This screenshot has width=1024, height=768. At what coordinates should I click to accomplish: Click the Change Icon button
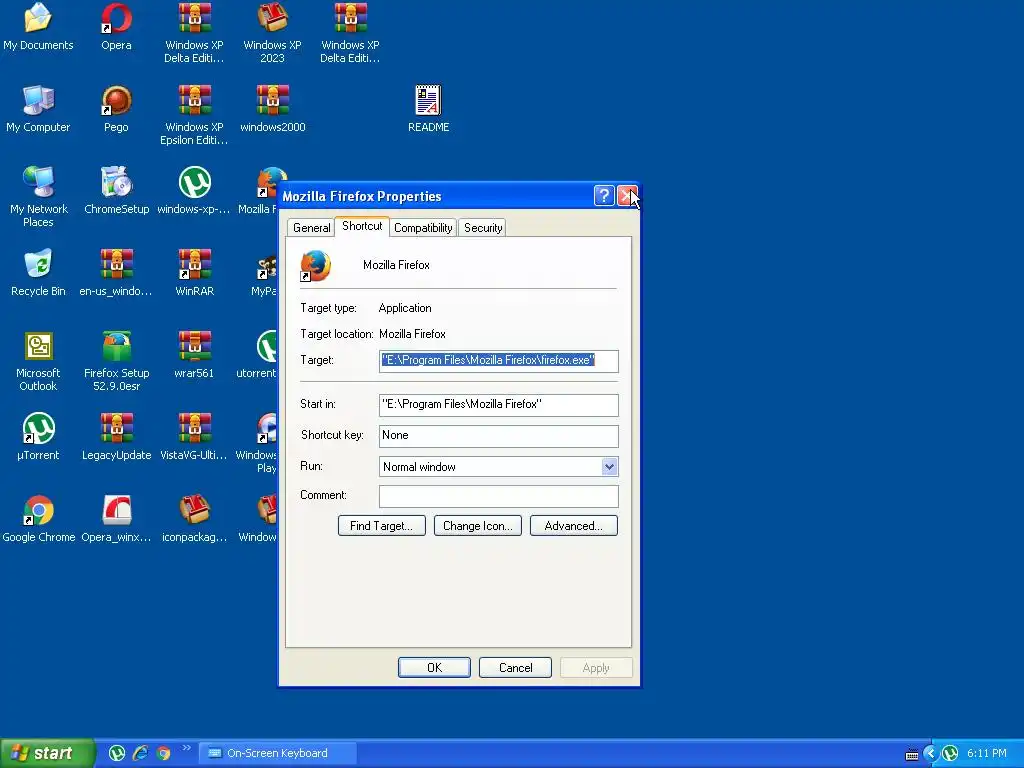click(477, 526)
